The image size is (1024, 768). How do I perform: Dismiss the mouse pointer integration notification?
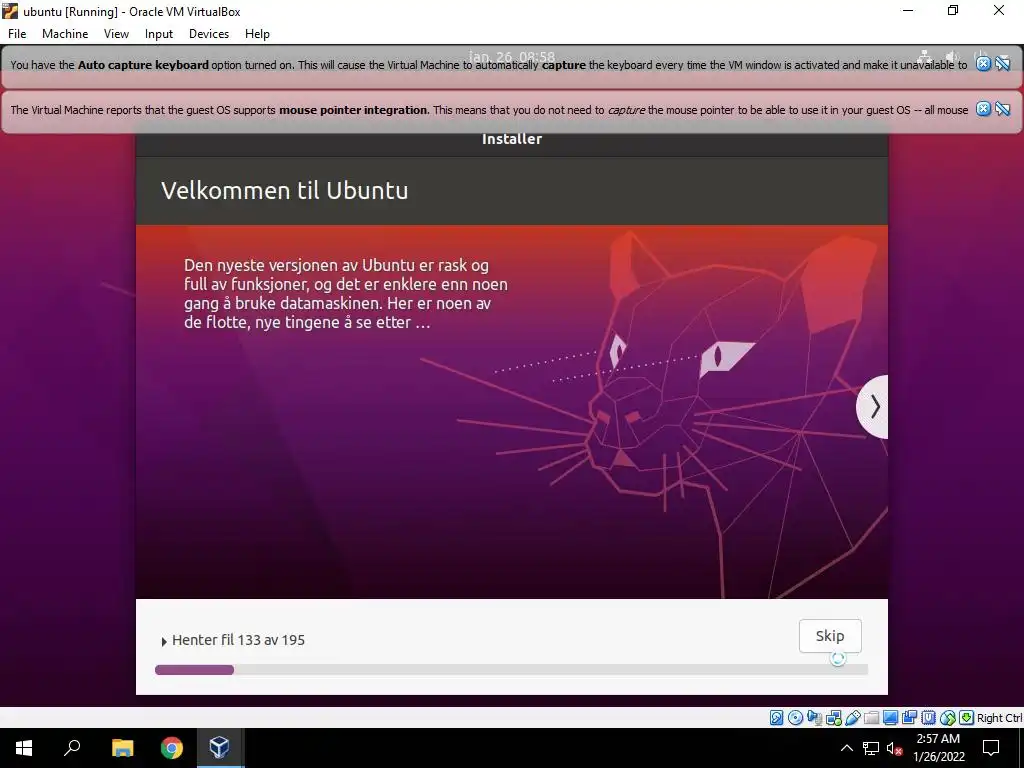(983, 108)
